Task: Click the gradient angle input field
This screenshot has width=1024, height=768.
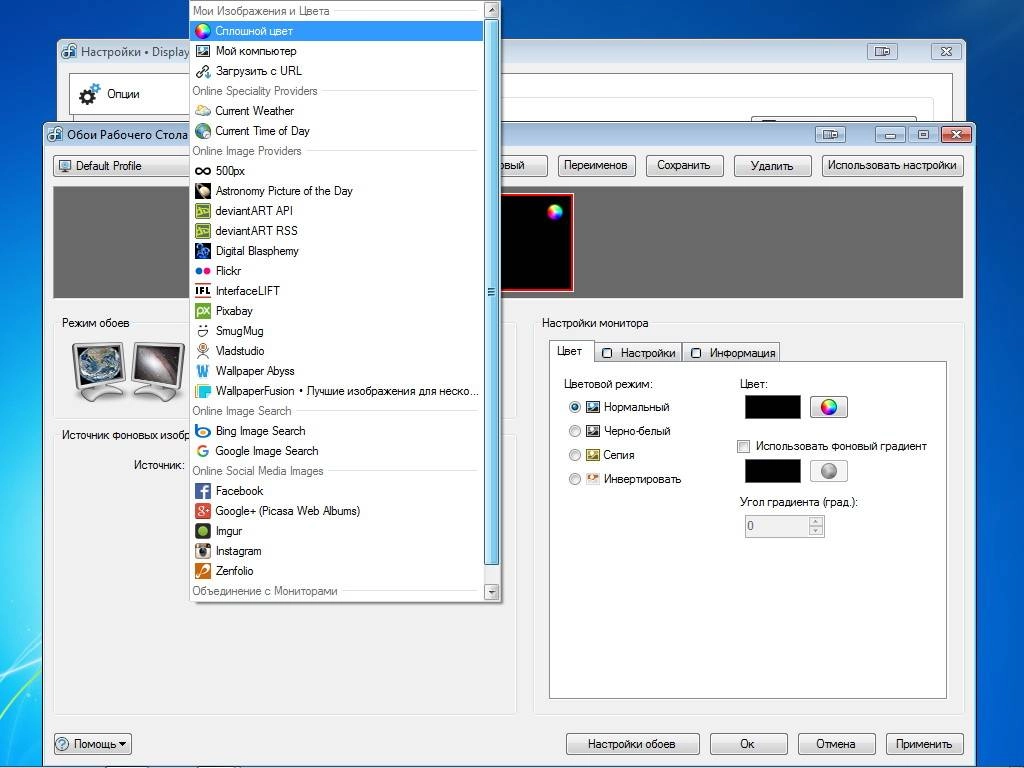Action: click(x=777, y=526)
